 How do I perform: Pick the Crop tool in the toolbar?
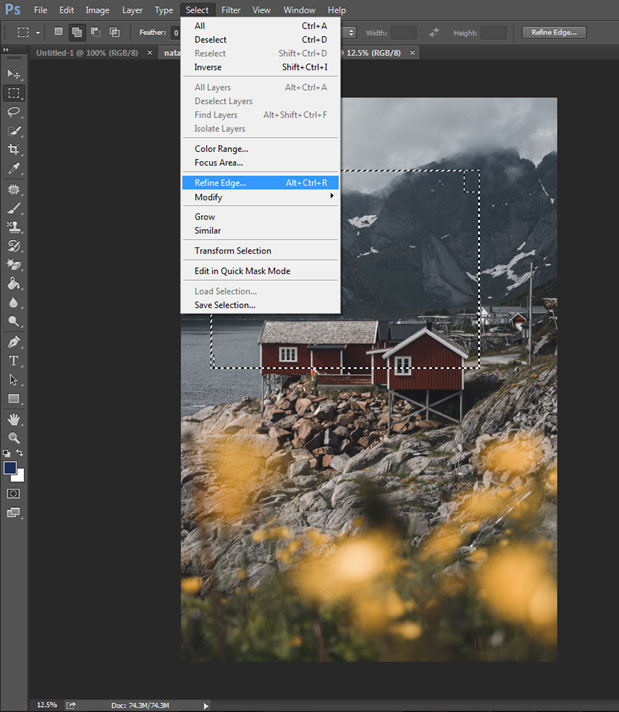point(14,150)
